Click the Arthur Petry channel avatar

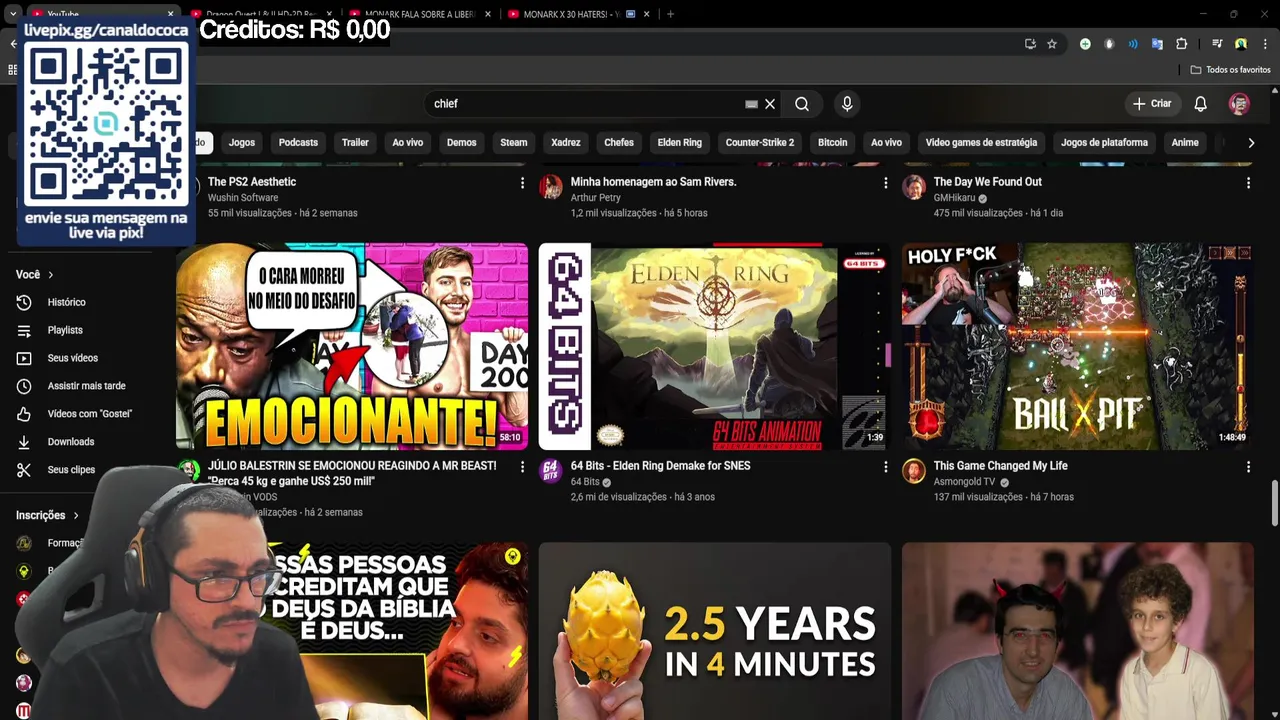pyautogui.click(x=551, y=187)
